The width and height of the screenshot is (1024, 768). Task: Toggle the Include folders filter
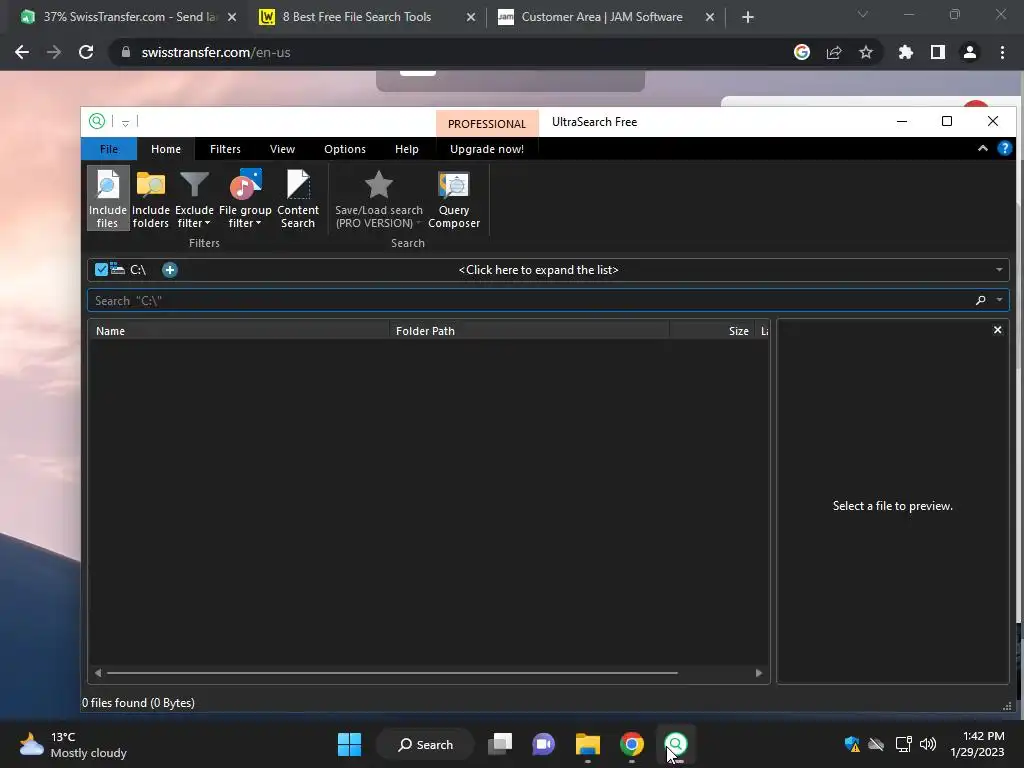point(151,198)
